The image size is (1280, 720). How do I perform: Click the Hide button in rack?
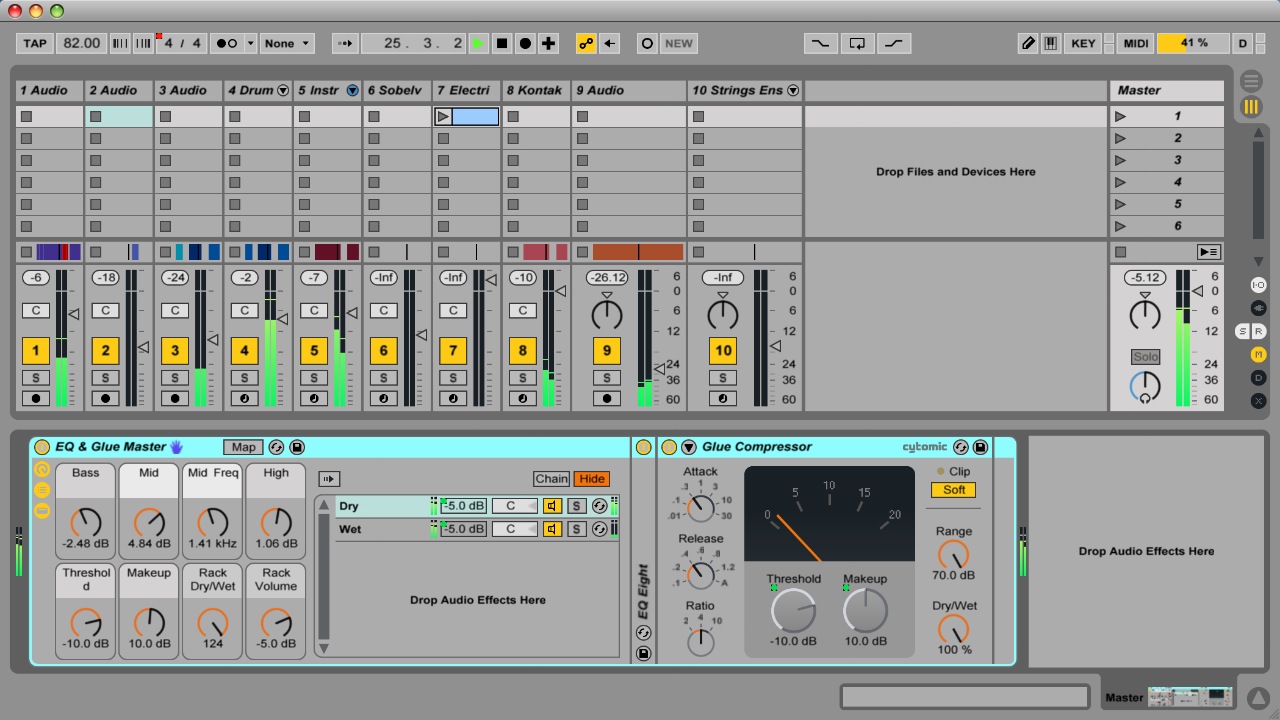point(591,479)
